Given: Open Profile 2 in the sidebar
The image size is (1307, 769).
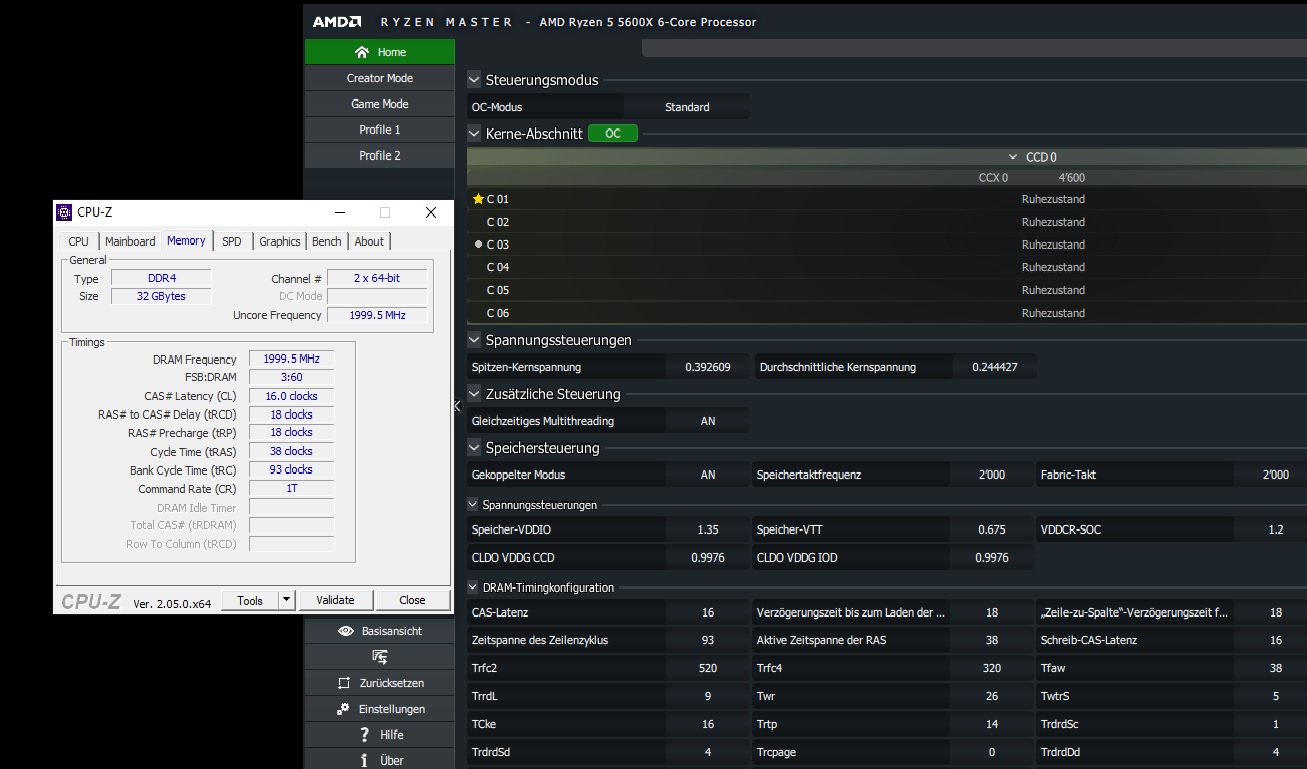Looking at the screenshot, I should 380,156.
